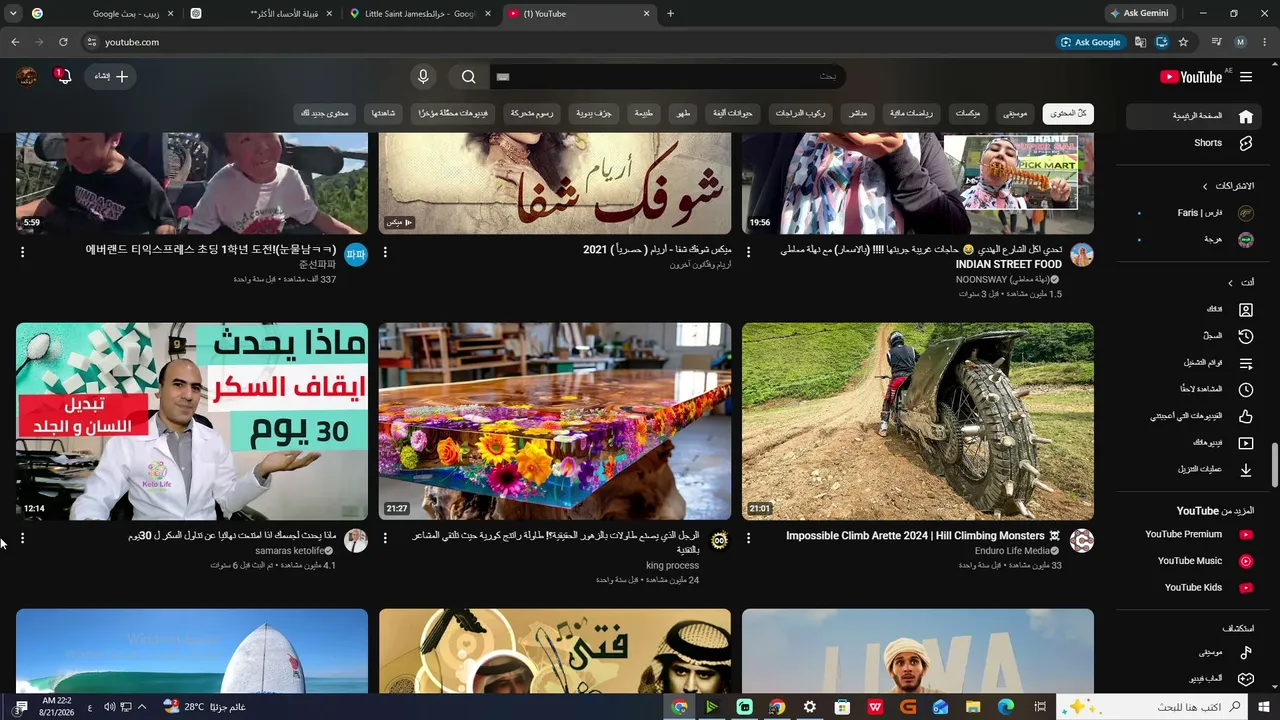Select the ميكسات (Mixes) filter chip
Viewport: 1280px width, 720px height.
click(x=967, y=113)
